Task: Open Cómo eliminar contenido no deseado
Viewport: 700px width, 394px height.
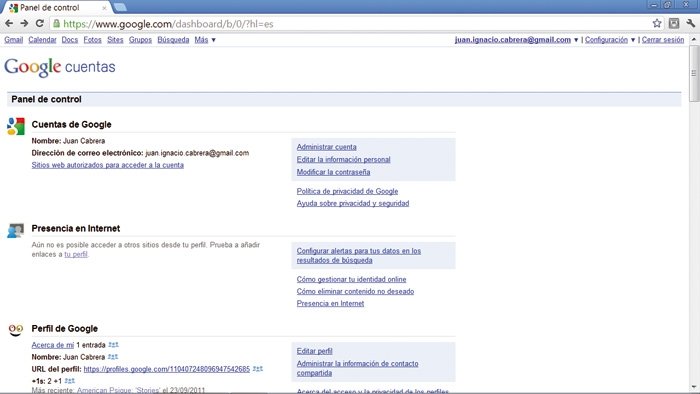Action: pyautogui.click(x=355, y=291)
